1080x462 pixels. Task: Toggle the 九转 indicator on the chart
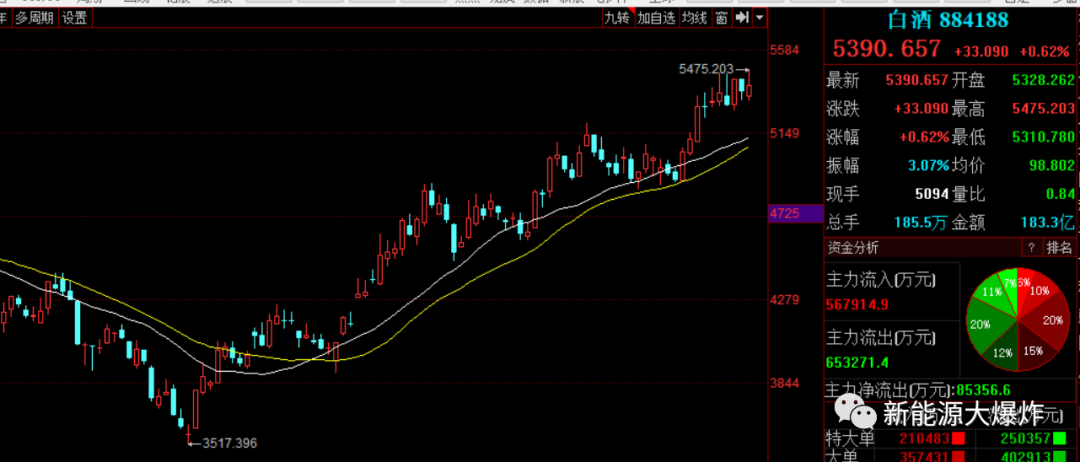tap(617, 18)
